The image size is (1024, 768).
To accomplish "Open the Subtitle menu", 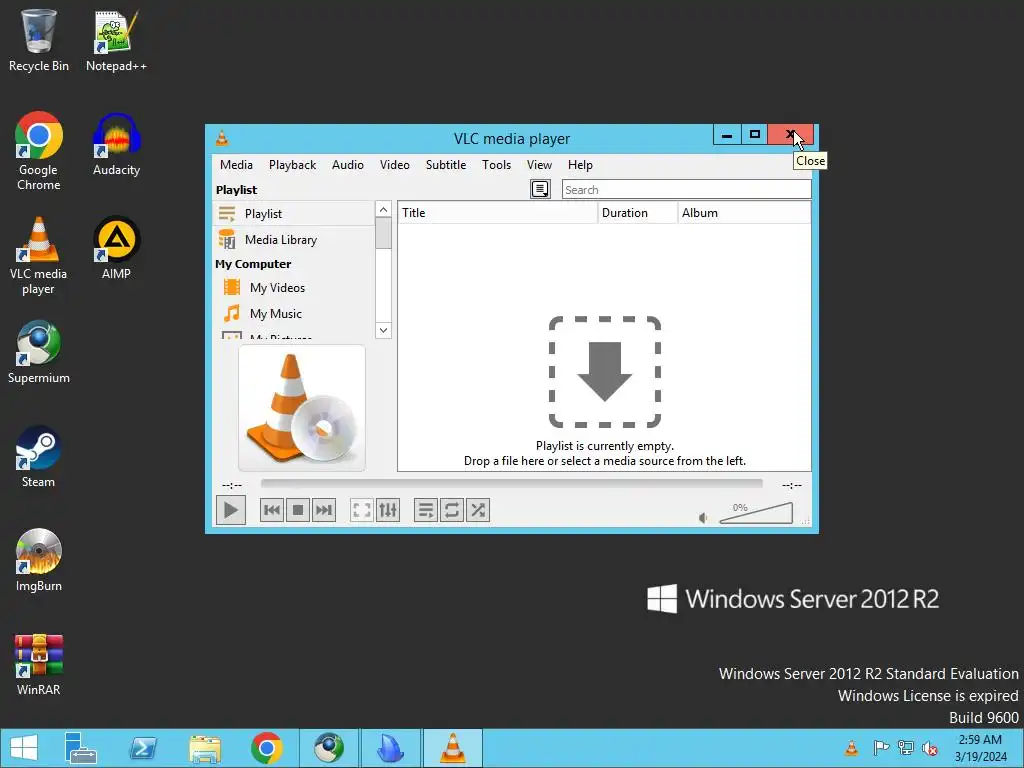I will tap(446, 165).
